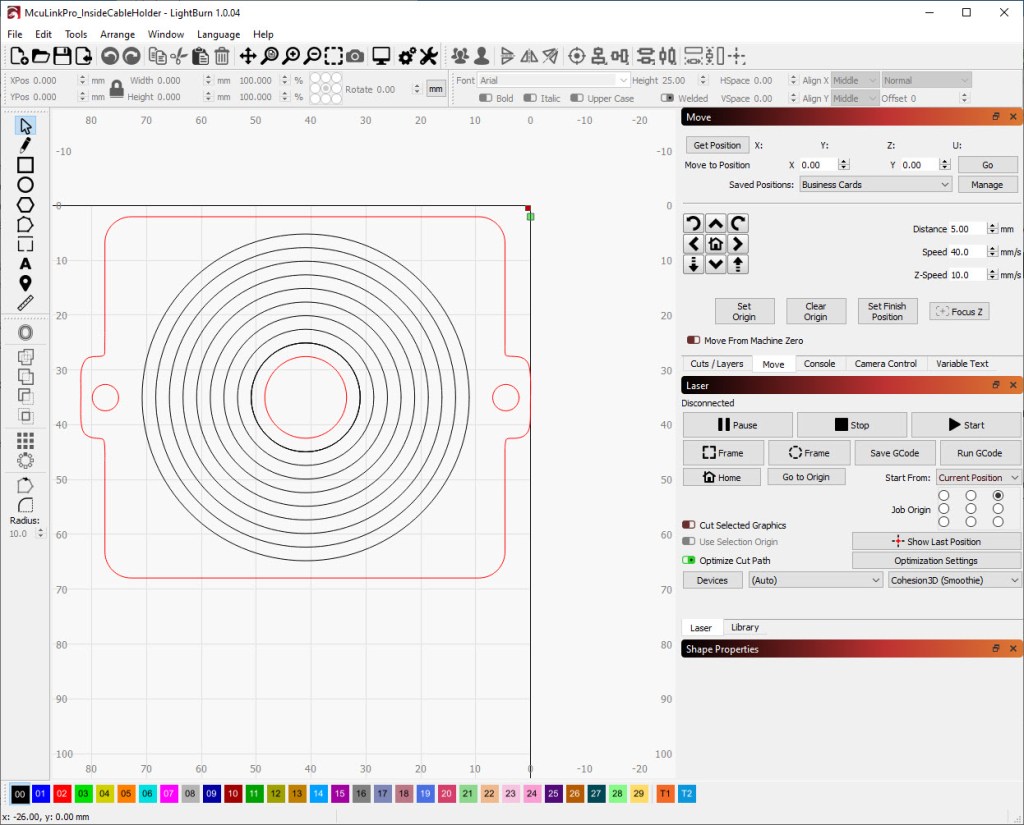Open the Arrange menu
The width and height of the screenshot is (1024, 825).
(117, 34)
